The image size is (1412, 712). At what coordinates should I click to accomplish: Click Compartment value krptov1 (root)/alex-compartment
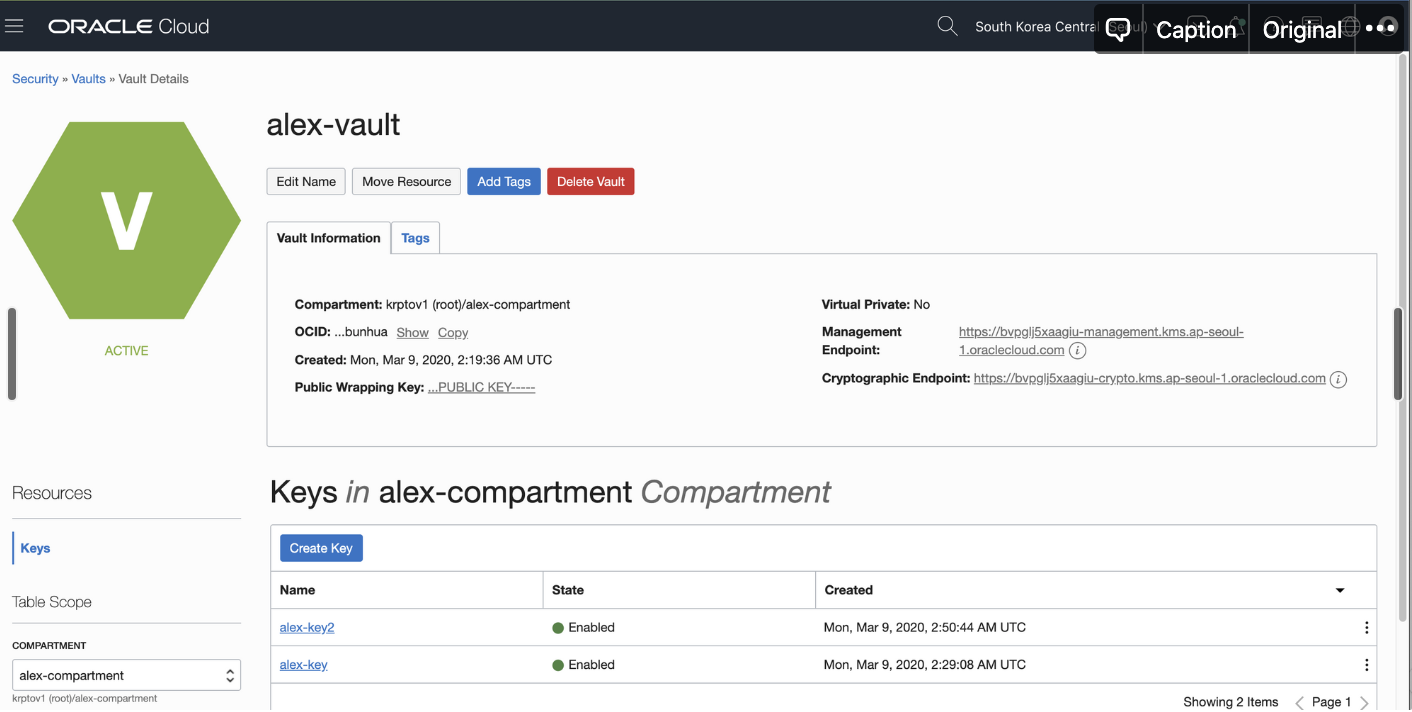click(x=478, y=305)
